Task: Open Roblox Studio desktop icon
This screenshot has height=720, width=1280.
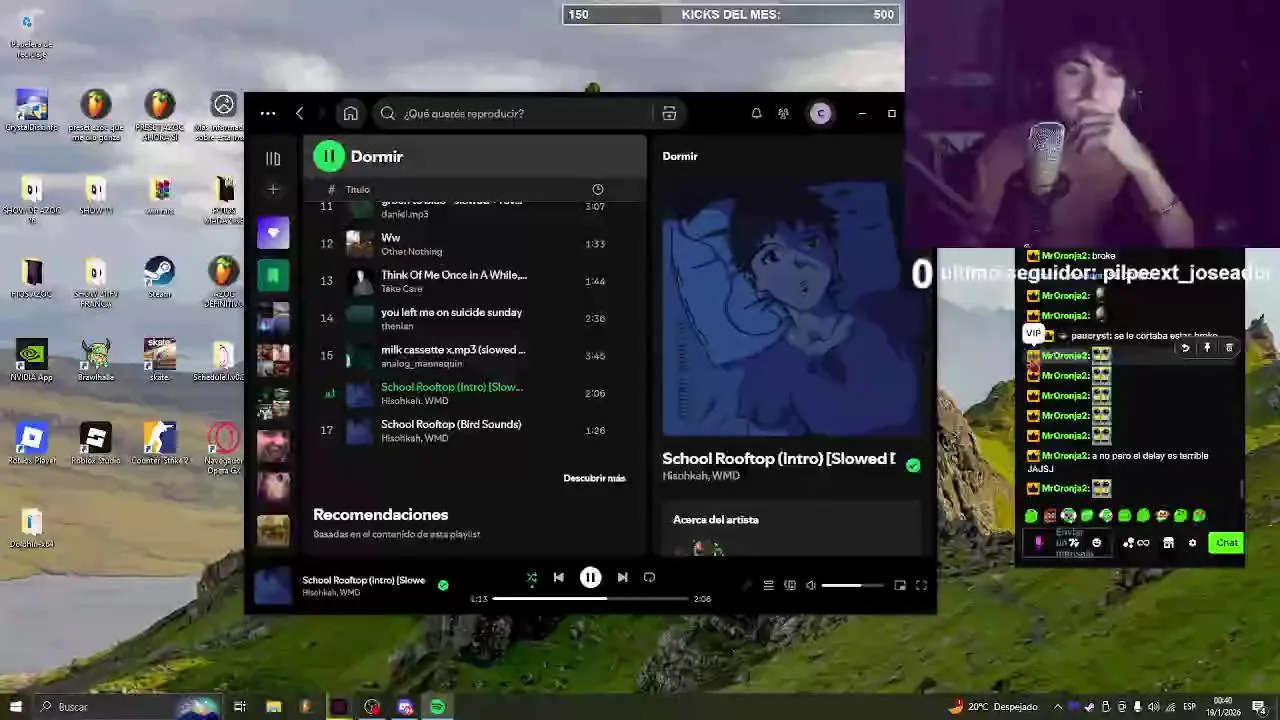Action: 95,444
